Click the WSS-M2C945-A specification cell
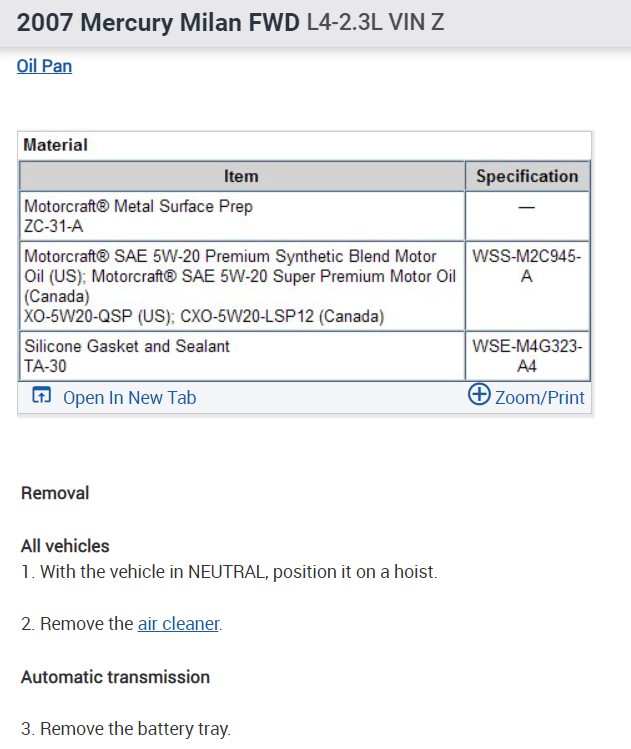The image size is (631, 749). 527,266
